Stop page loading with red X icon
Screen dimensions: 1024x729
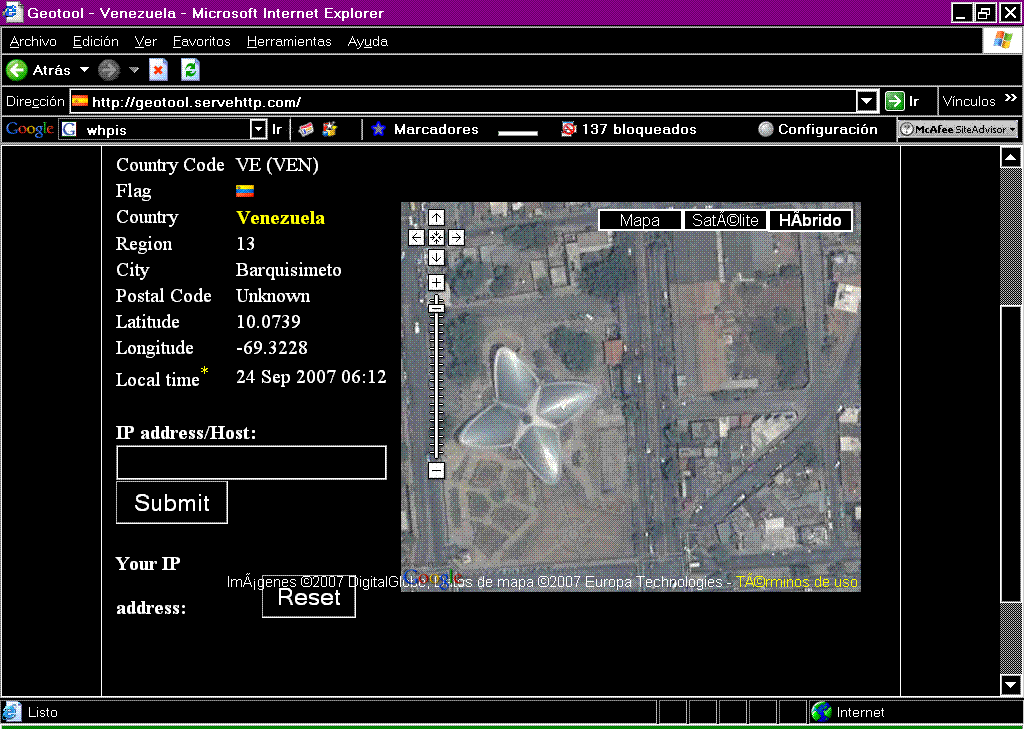158,70
